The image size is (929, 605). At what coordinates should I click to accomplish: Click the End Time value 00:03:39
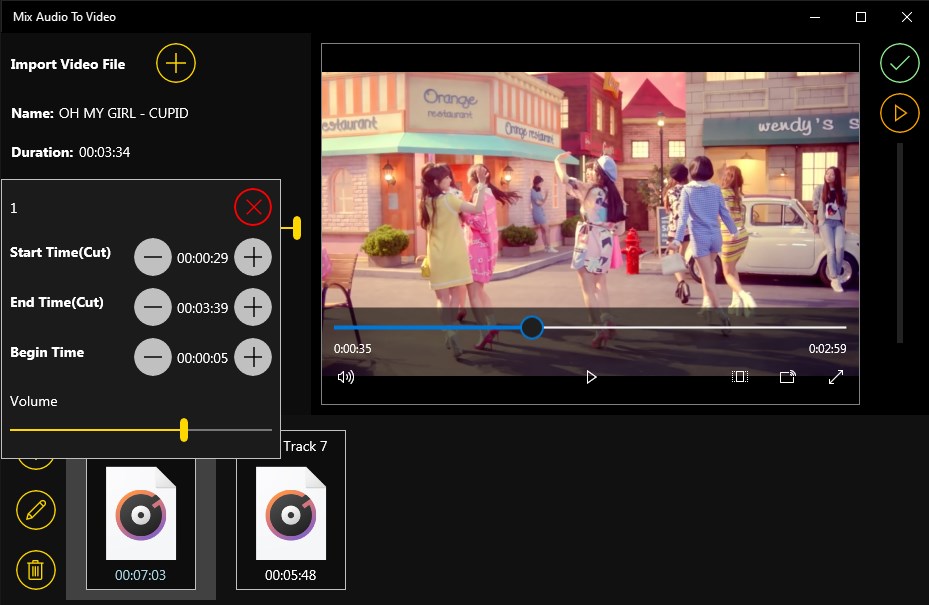[203, 308]
